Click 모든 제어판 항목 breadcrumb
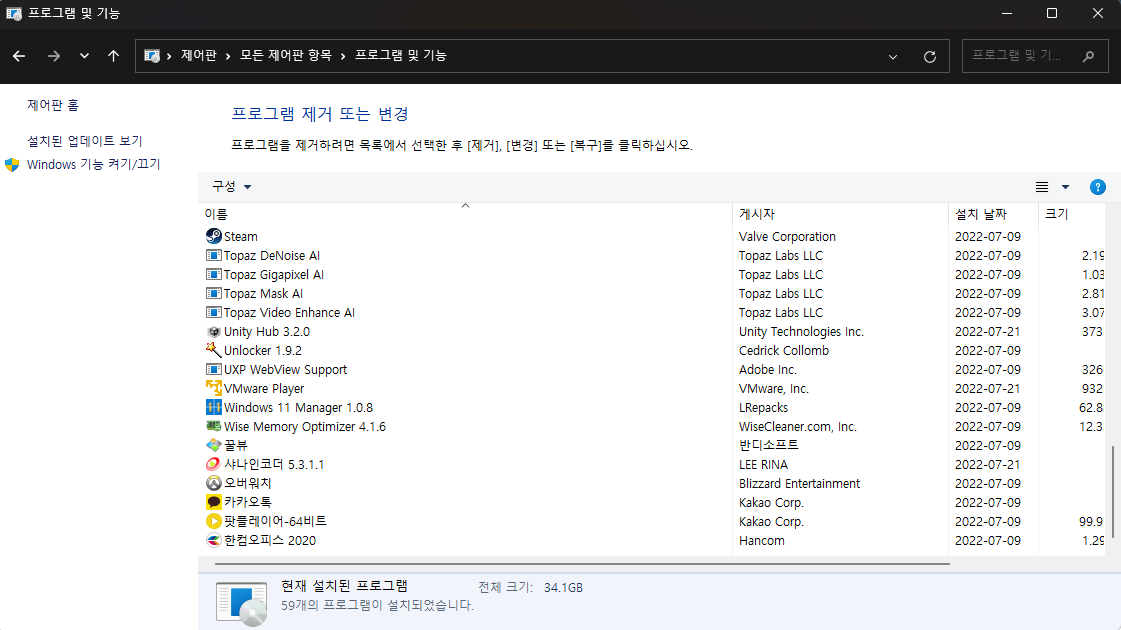The height and width of the screenshot is (630, 1121). (x=286, y=55)
